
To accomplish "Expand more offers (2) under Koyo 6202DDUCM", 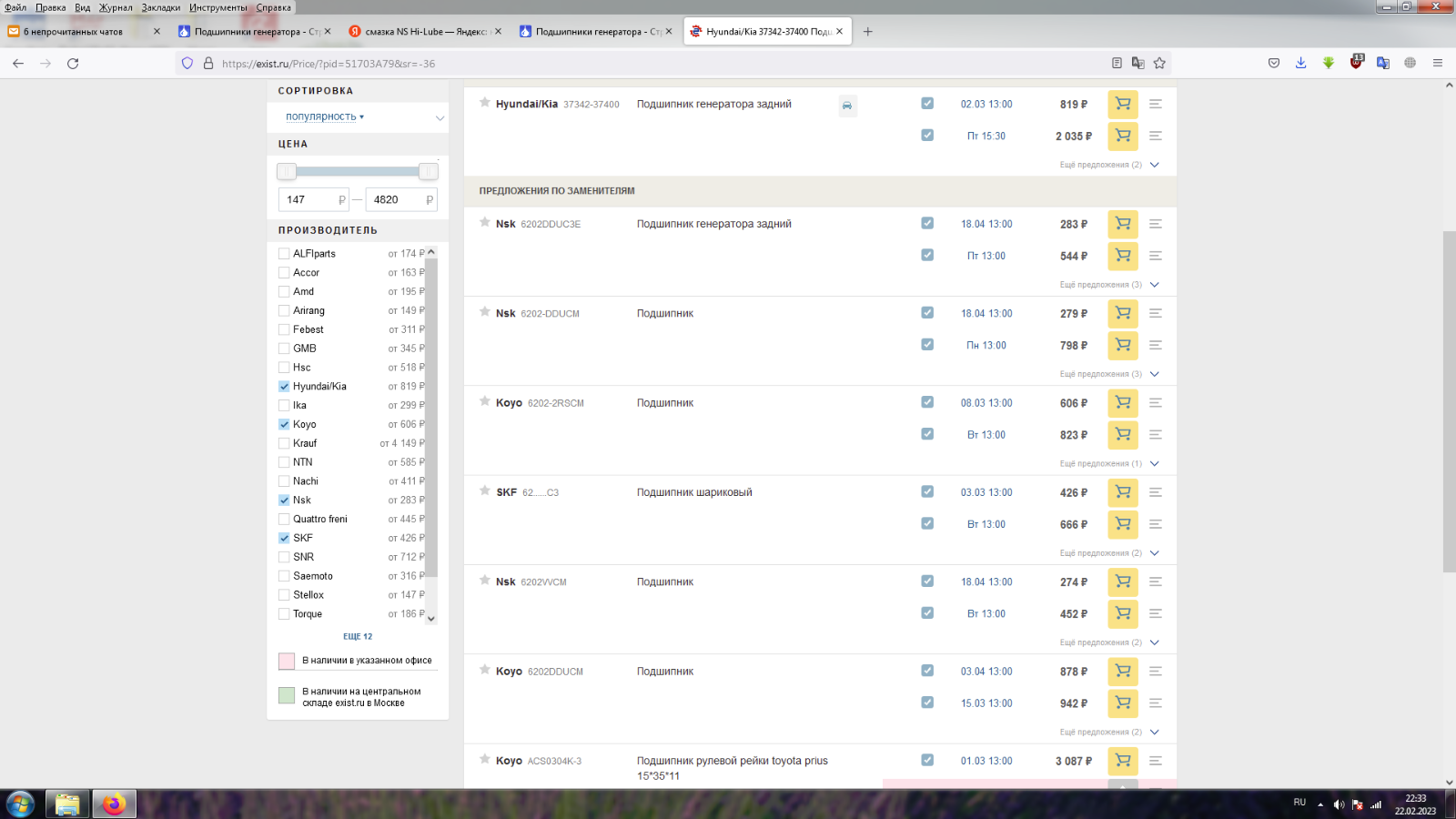I will [x=1109, y=733].
